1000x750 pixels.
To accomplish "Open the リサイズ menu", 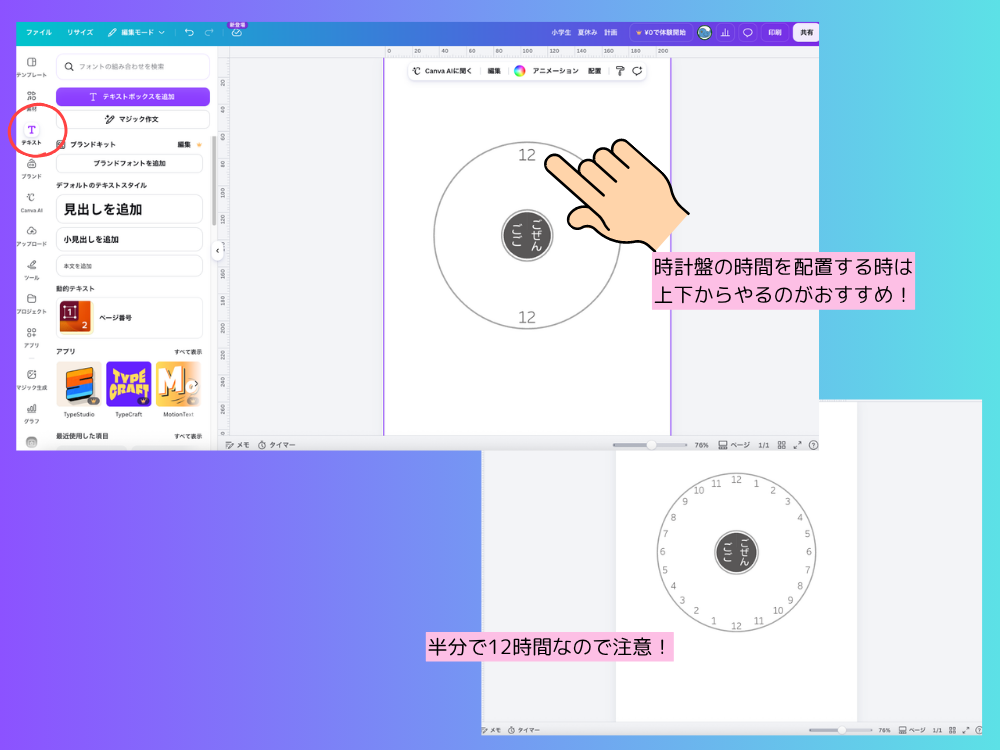I will pos(80,33).
